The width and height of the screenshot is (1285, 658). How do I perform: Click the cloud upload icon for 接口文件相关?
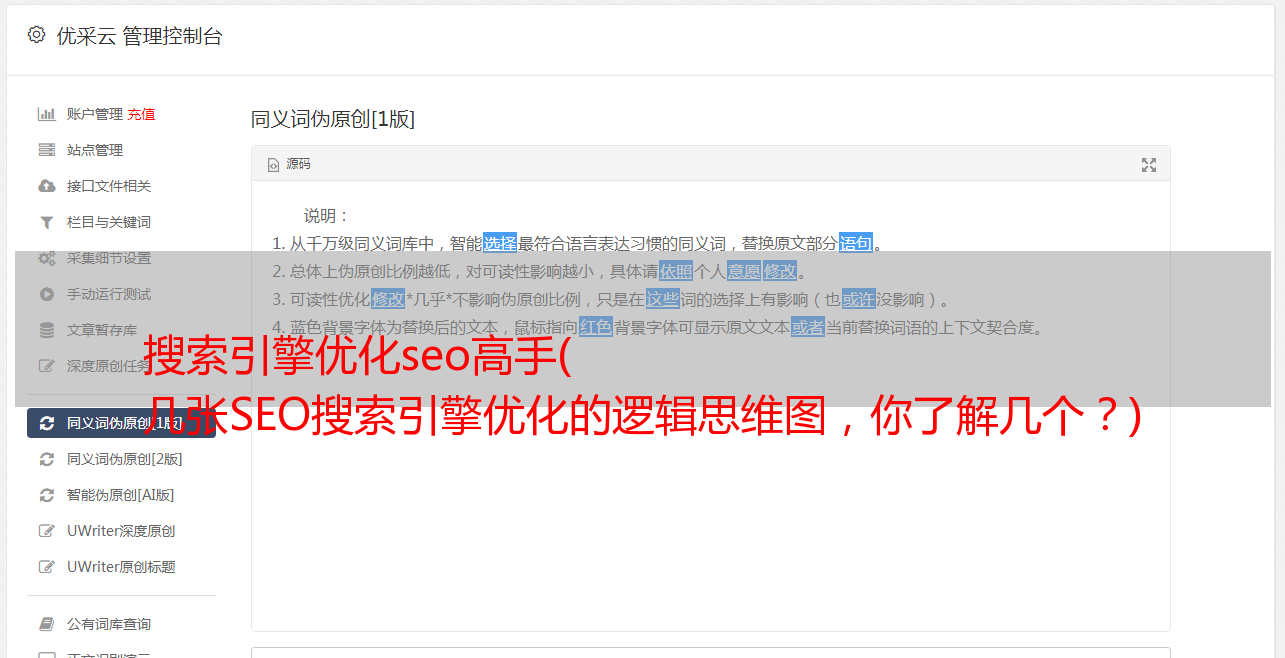[46, 186]
